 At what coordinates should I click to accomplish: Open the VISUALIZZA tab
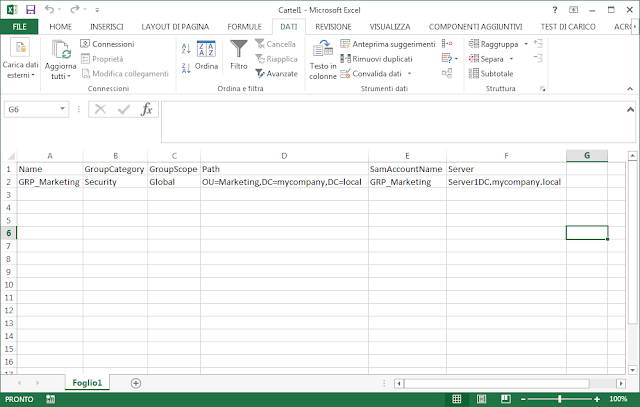[x=390, y=27]
